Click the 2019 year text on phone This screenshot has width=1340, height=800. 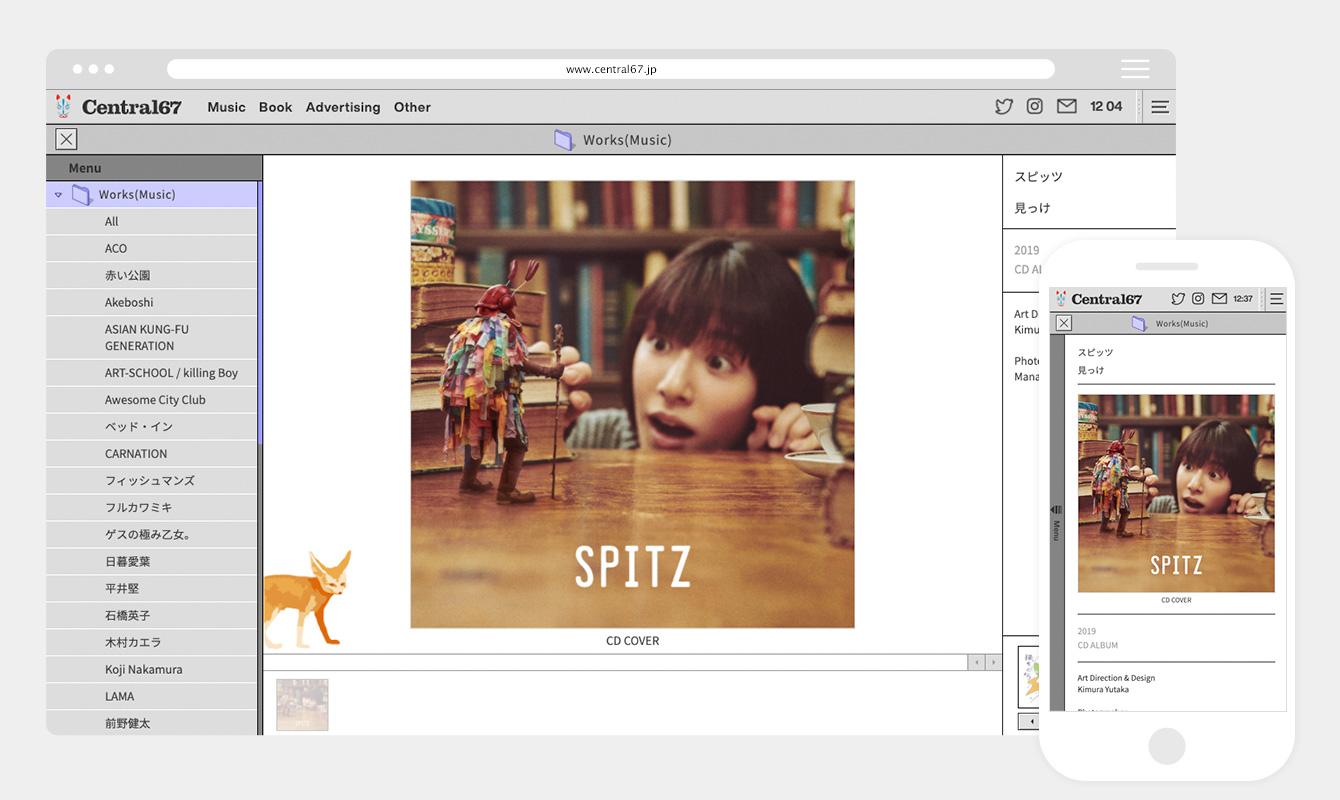point(1087,632)
